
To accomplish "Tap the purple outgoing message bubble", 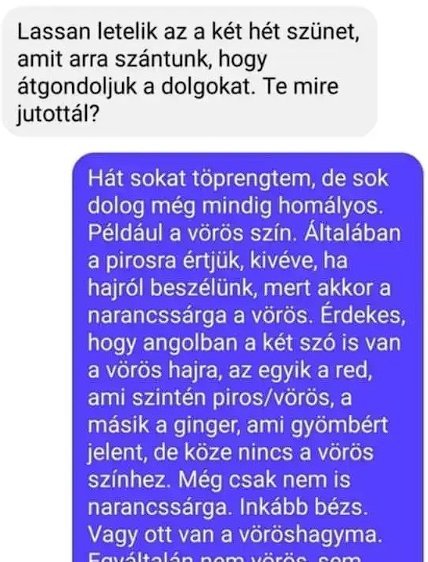I will tap(248, 357).
